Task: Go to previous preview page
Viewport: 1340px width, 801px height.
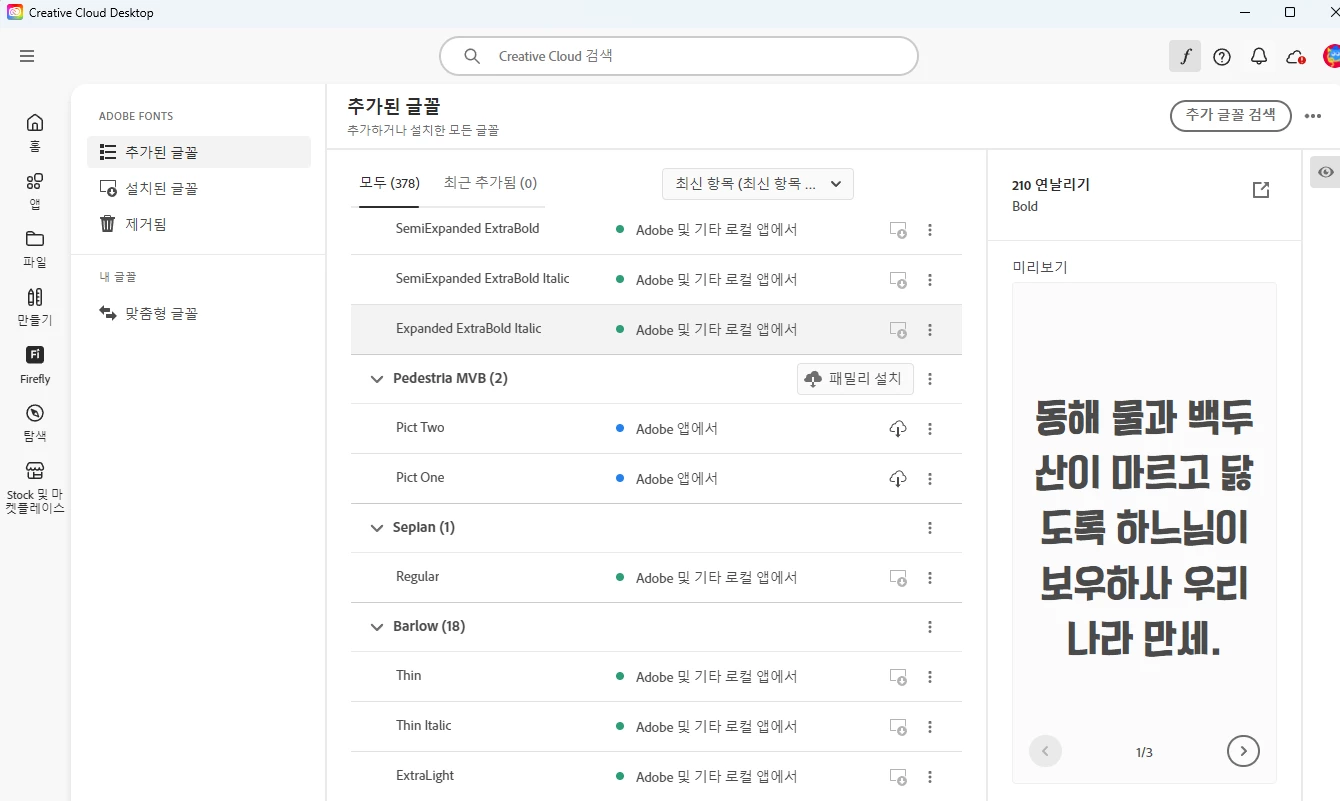Action: pos(1045,750)
